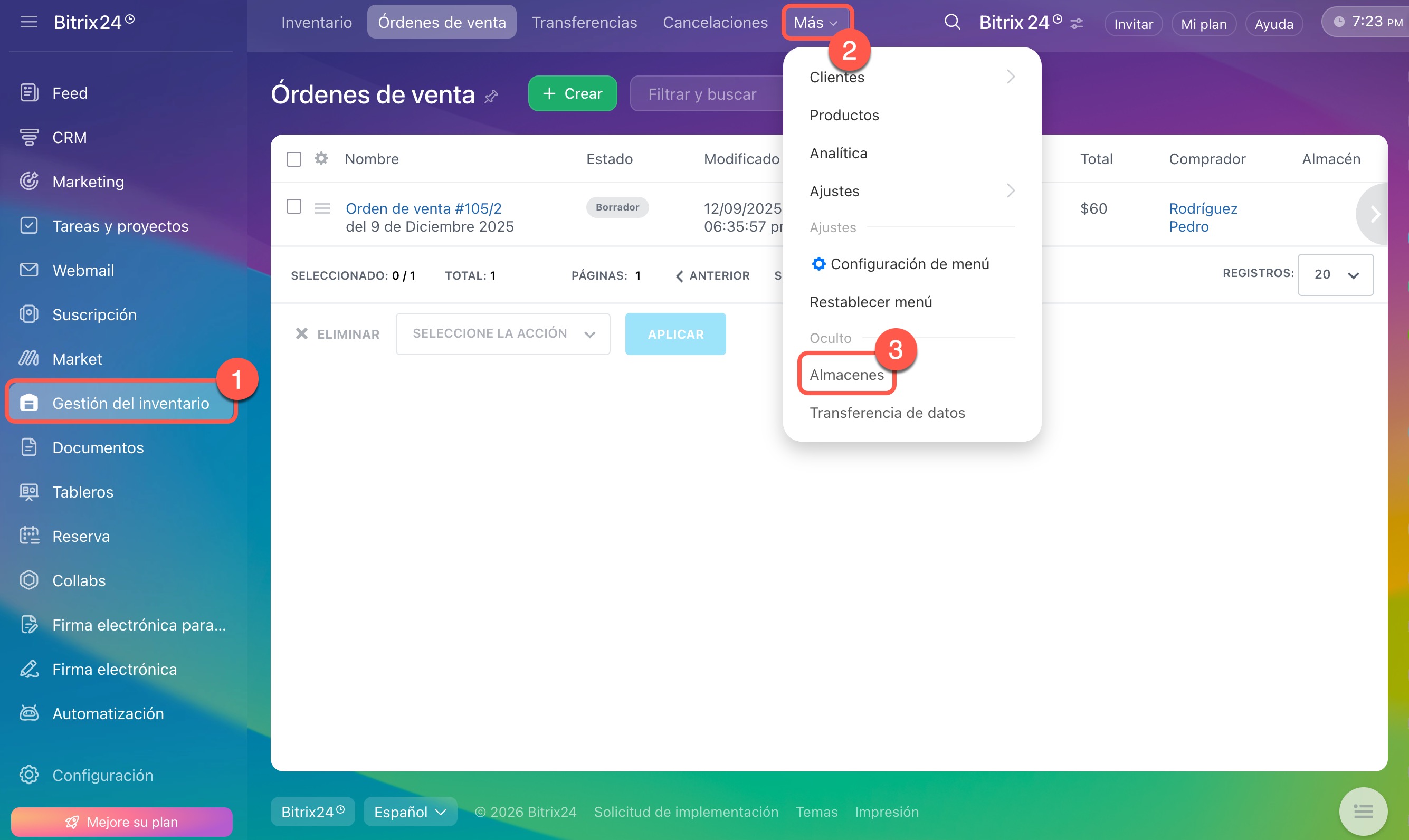Open the Más dropdown in top navigation
The image size is (1409, 840).
(x=815, y=22)
